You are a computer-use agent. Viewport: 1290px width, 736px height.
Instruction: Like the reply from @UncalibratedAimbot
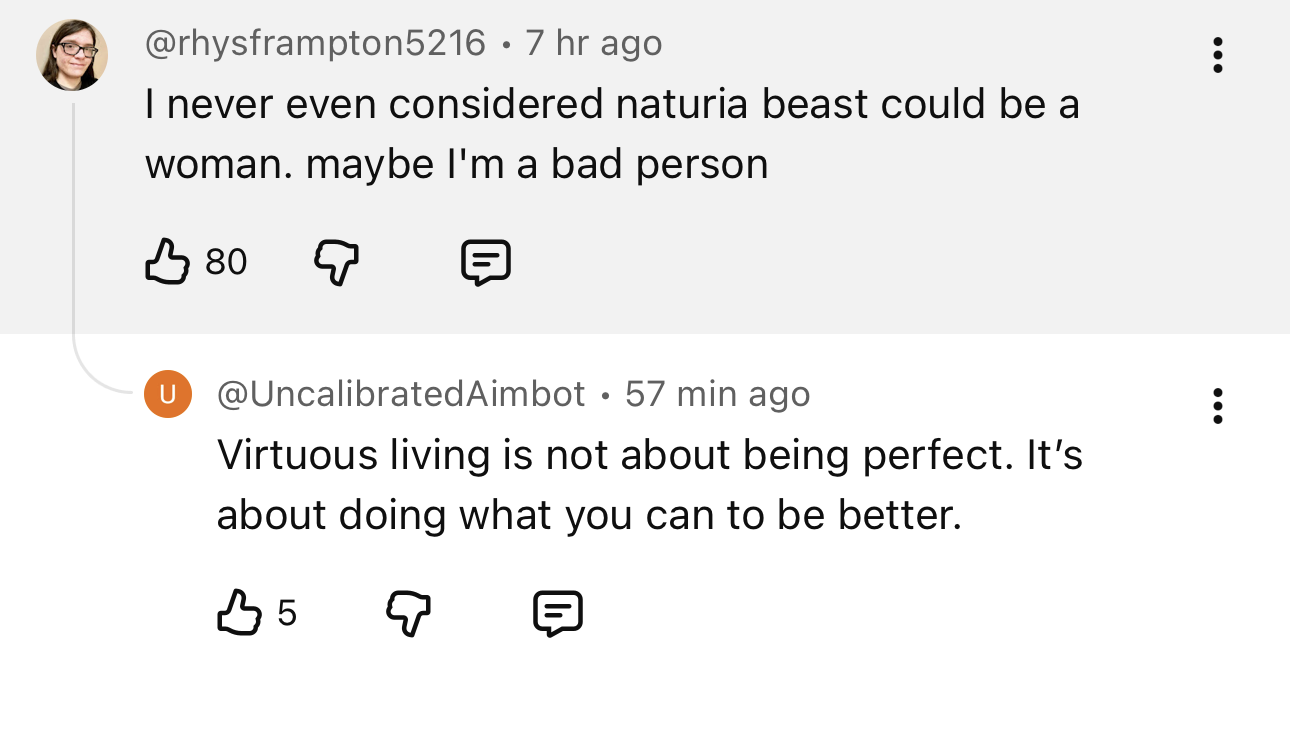click(238, 612)
